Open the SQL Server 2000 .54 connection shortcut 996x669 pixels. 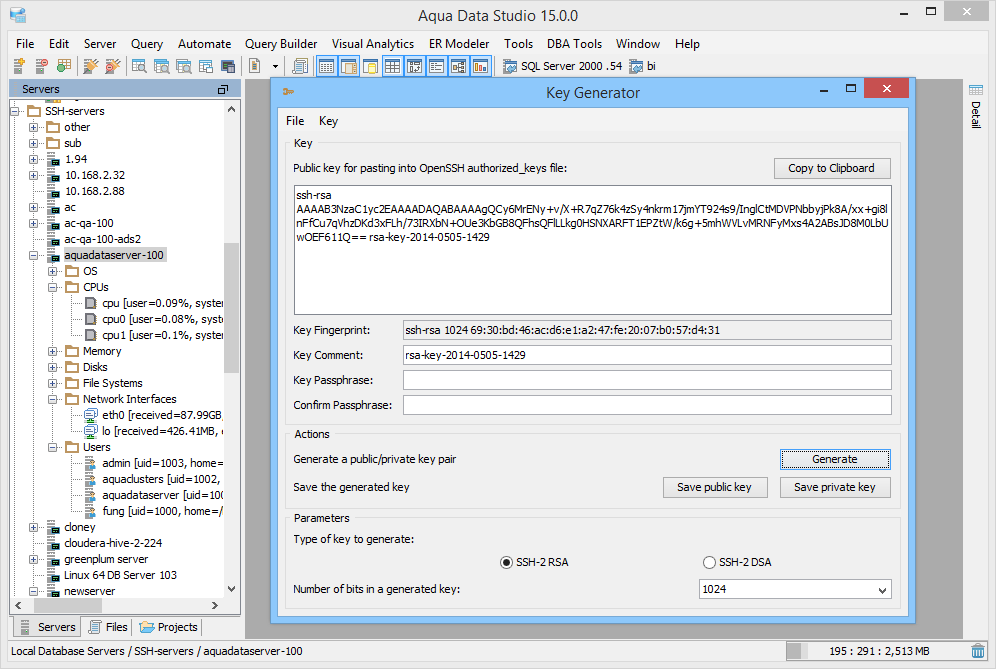pyautogui.click(x=563, y=66)
